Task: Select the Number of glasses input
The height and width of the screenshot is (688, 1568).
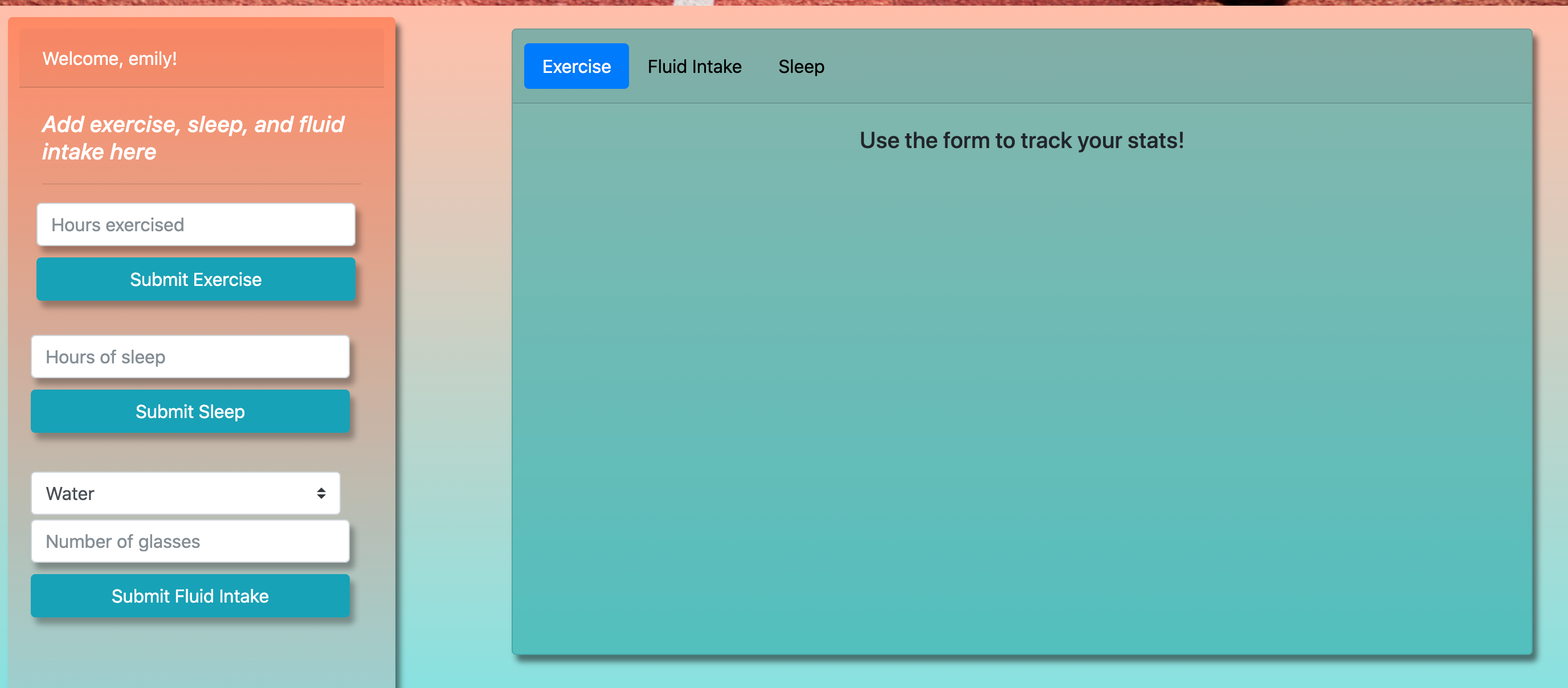Action: pos(190,541)
